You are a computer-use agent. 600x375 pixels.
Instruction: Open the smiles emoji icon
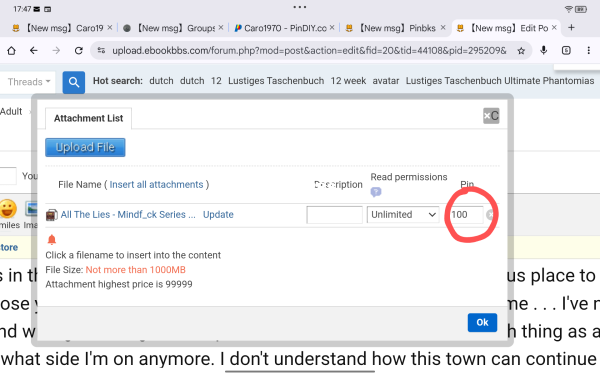pyautogui.click(x=8, y=209)
